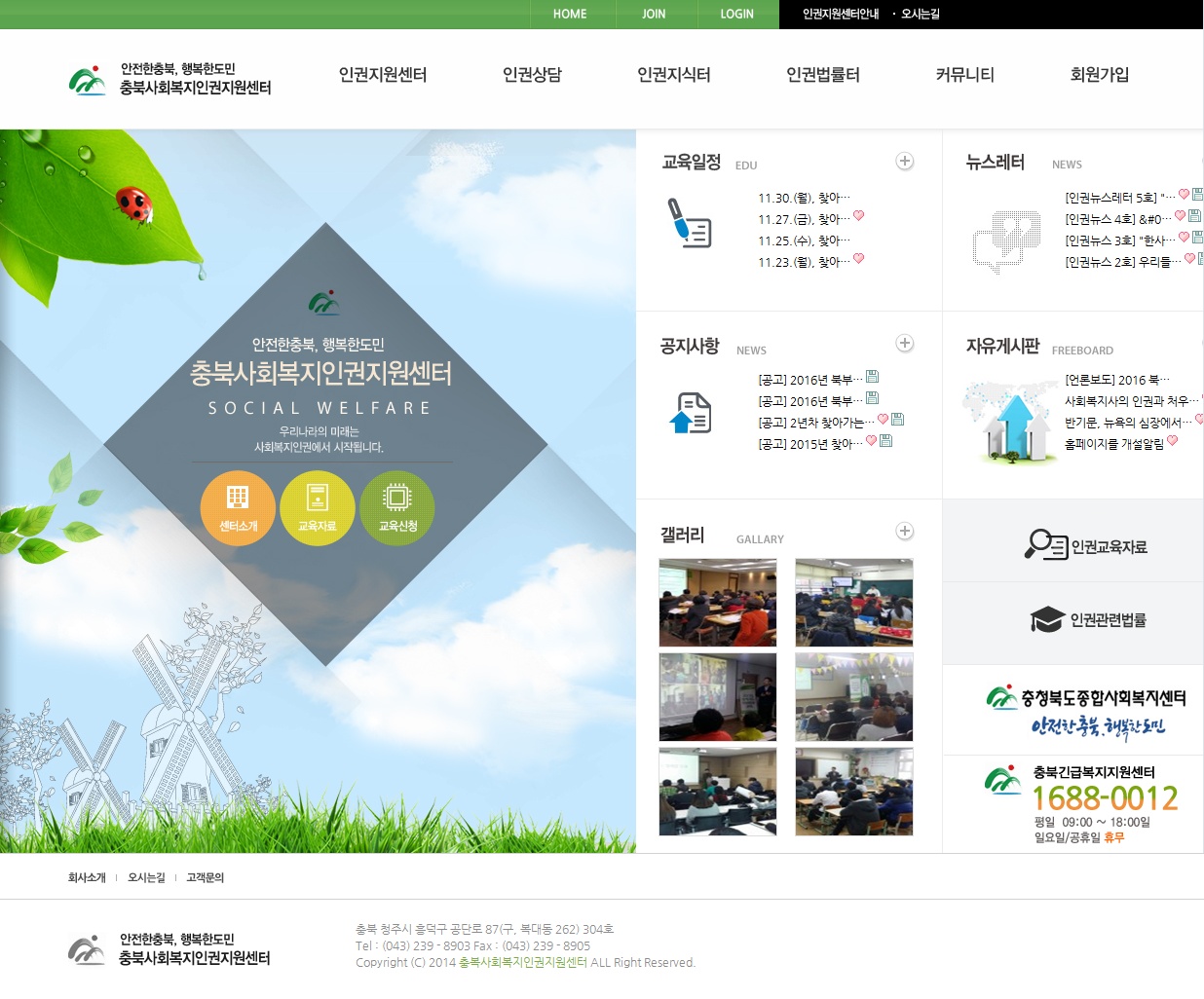This screenshot has width=1204, height=999.
Task: Expand 갤러리 with the plus button
Action: (905, 531)
